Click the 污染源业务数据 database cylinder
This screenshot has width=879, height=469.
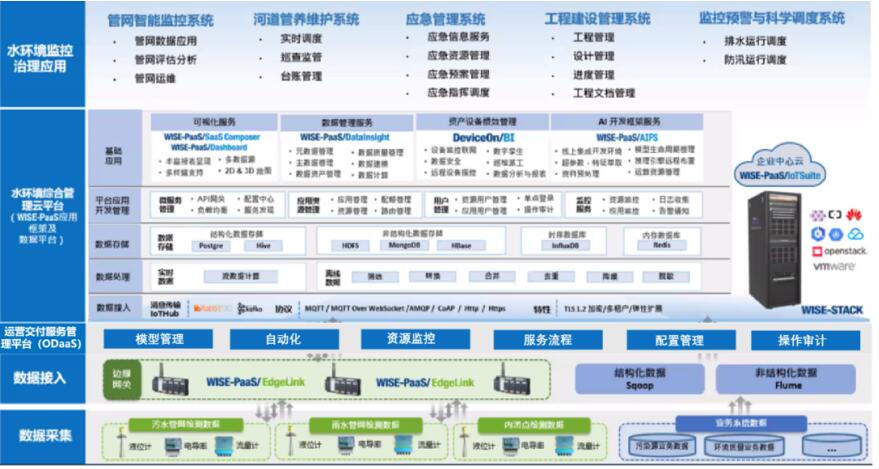[661, 445]
